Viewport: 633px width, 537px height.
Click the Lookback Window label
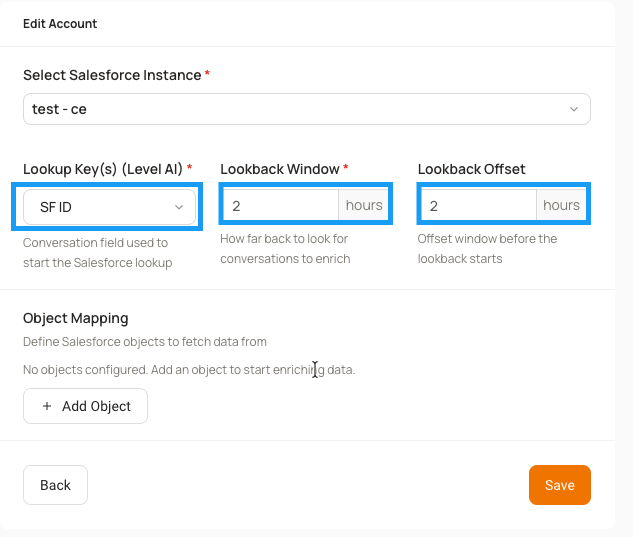point(280,169)
